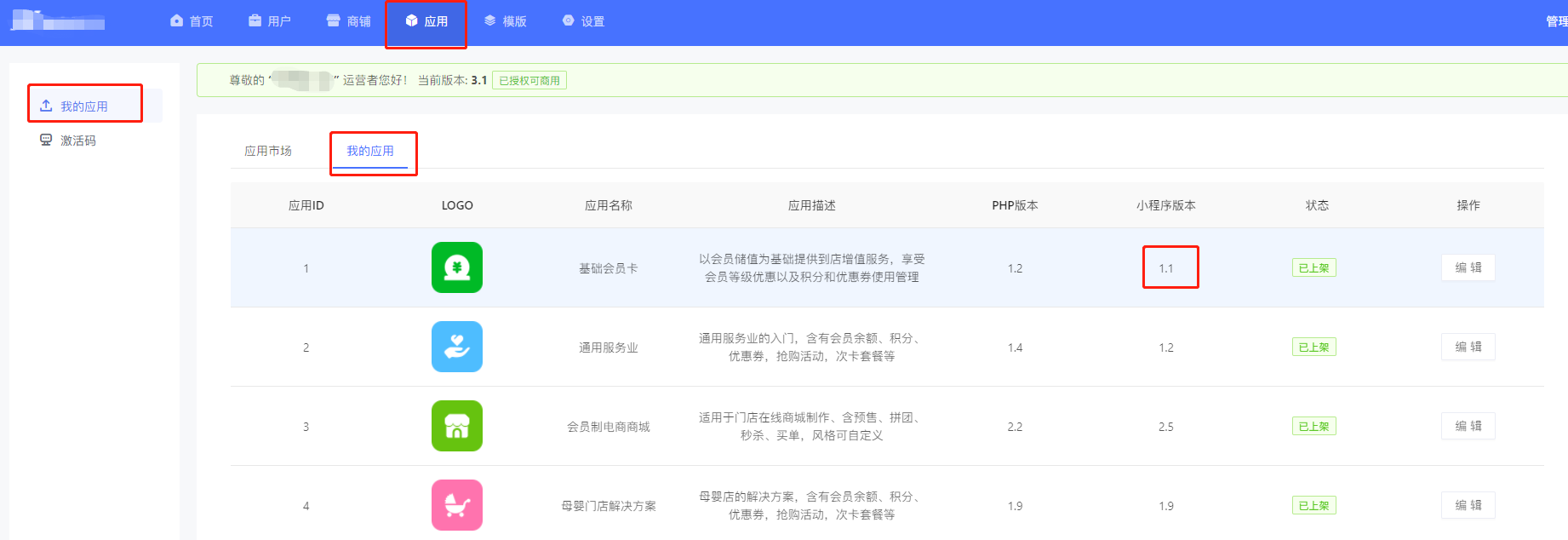Click 已上架 status of 基础会员卡
This screenshot has width=1568, height=540.
[1314, 267]
